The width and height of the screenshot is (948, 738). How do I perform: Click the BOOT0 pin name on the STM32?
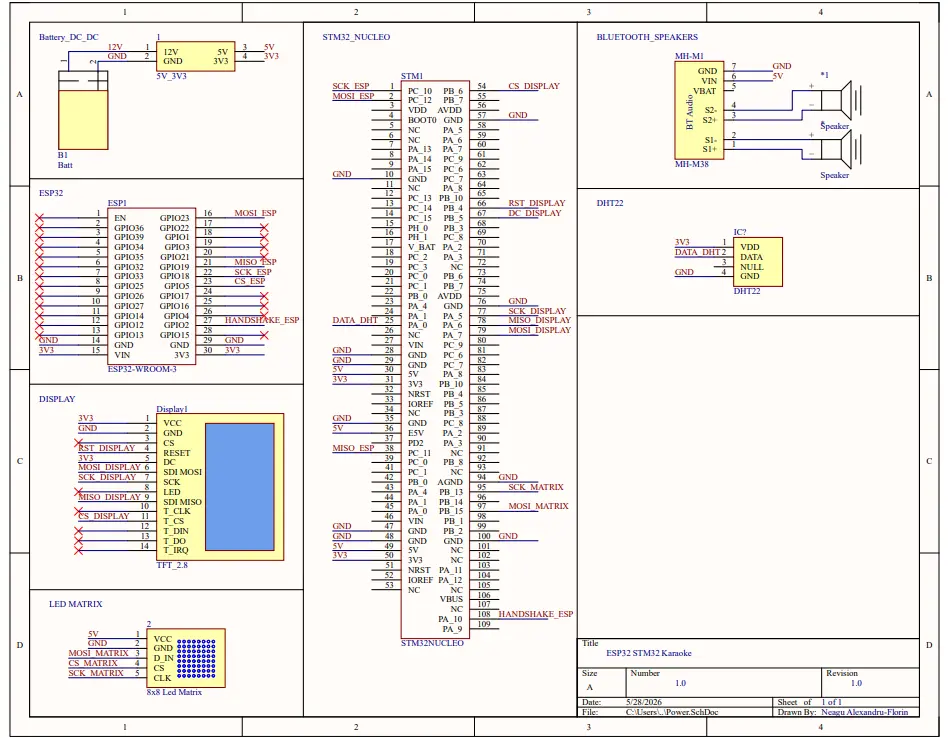[422, 120]
